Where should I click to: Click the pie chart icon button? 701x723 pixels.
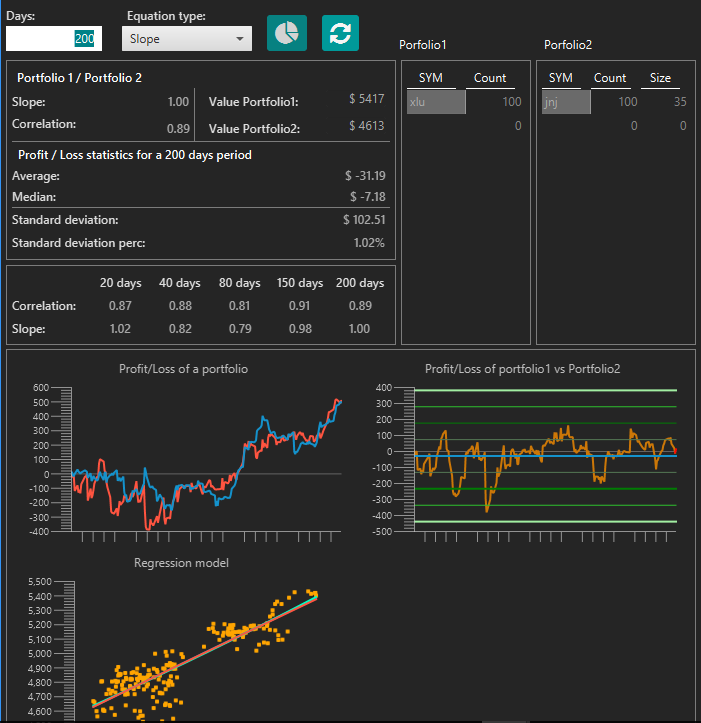click(x=286, y=33)
